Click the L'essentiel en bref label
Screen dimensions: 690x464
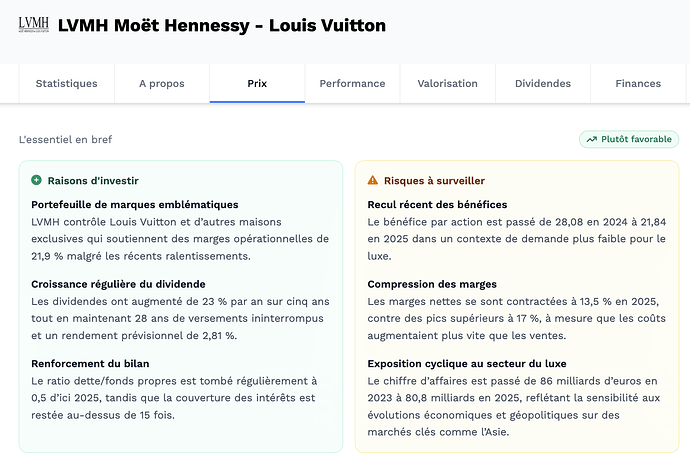click(x=65, y=140)
